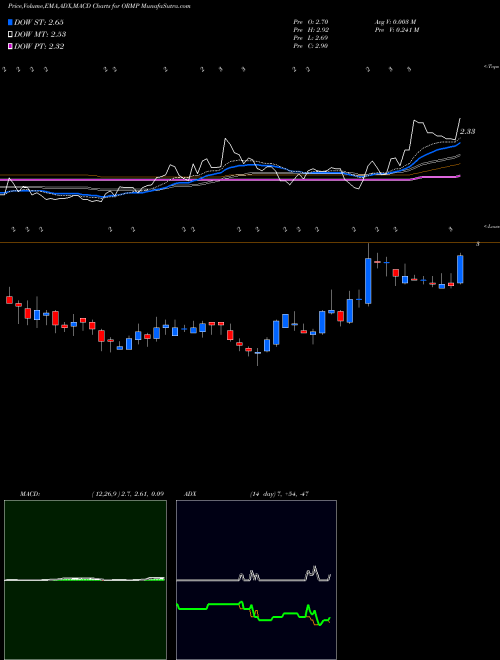The width and height of the screenshot is (500, 660).
Task: Click the 'Tops' marker label at right edge
Action: (x=491, y=67)
